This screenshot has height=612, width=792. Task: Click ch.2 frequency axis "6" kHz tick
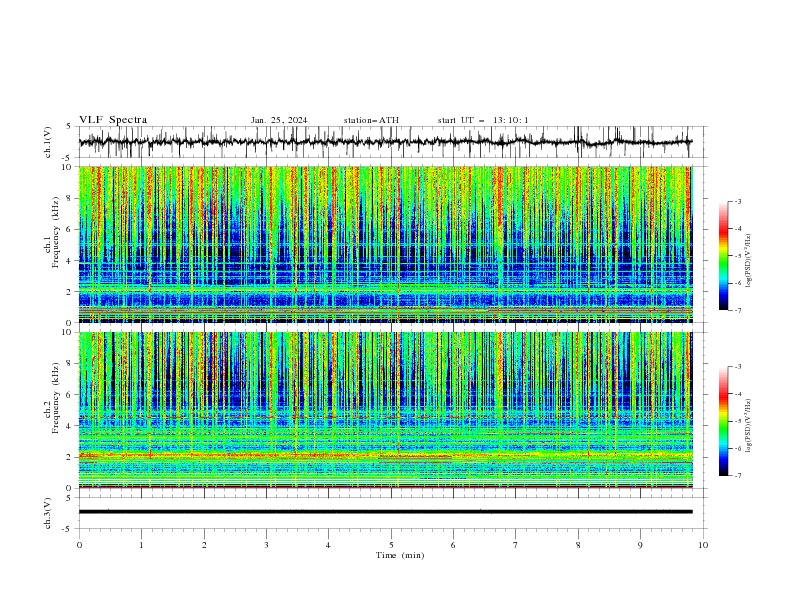point(70,395)
